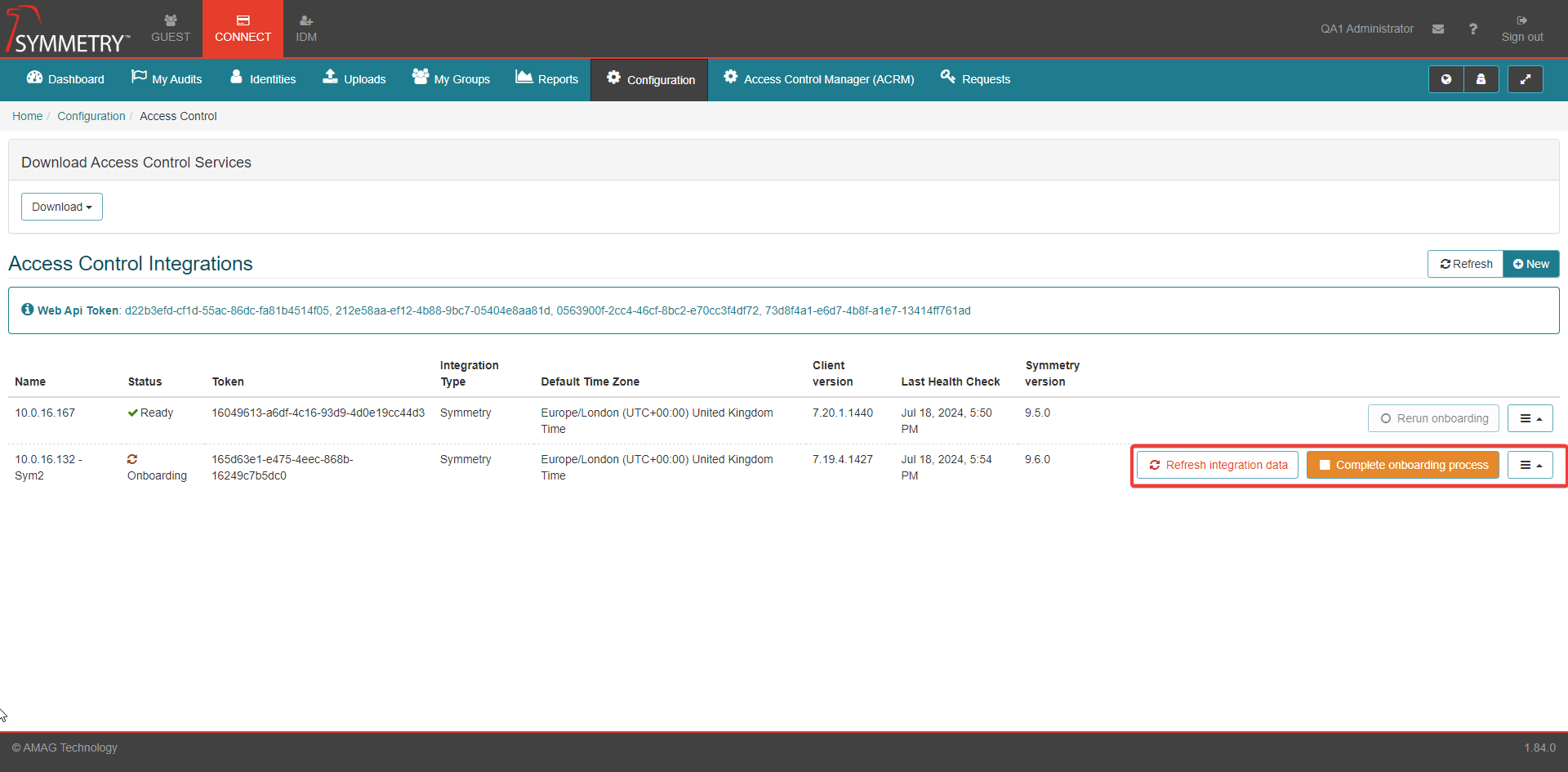Click AMAG Technology footer text
This screenshot has width=1568, height=772.
pyautogui.click(x=65, y=747)
